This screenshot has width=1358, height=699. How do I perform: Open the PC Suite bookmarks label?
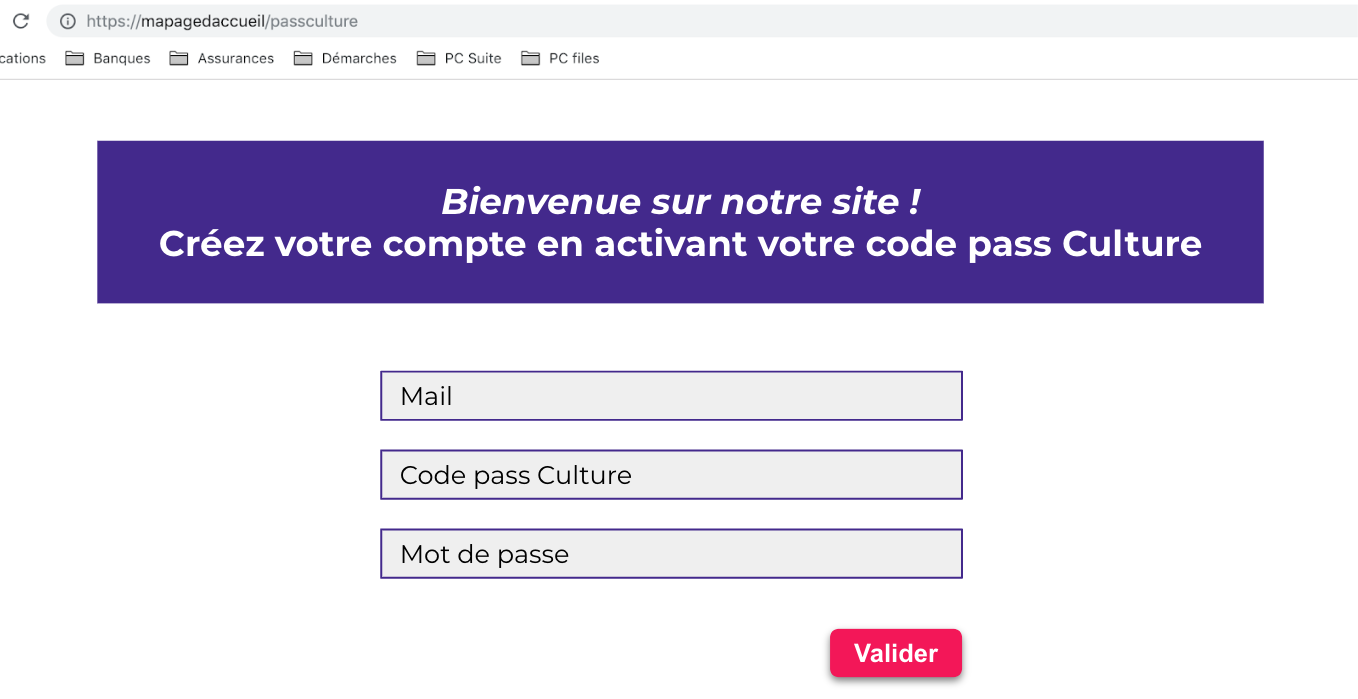pos(473,58)
